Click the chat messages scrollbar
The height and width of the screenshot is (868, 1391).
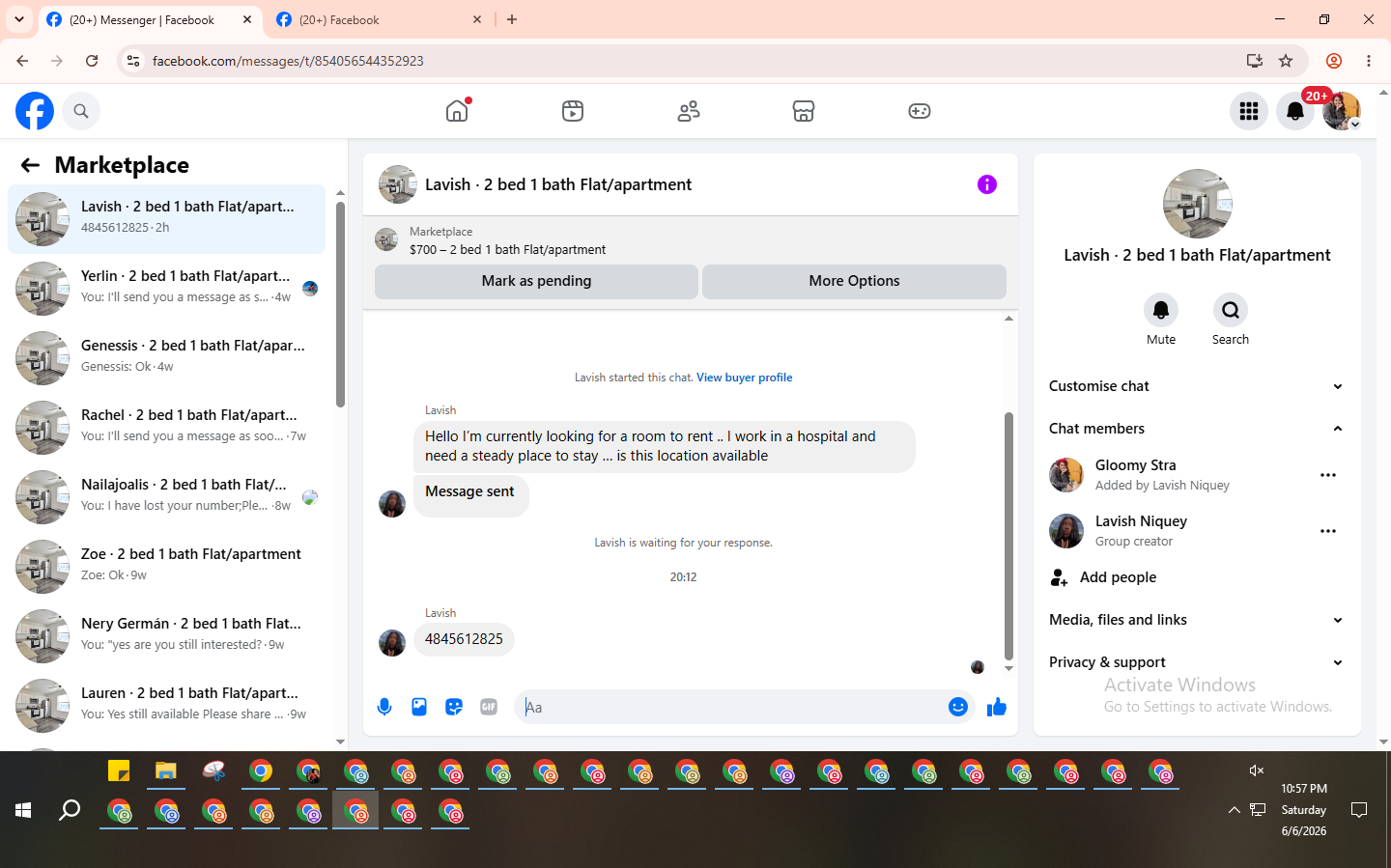click(x=1008, y=536)
